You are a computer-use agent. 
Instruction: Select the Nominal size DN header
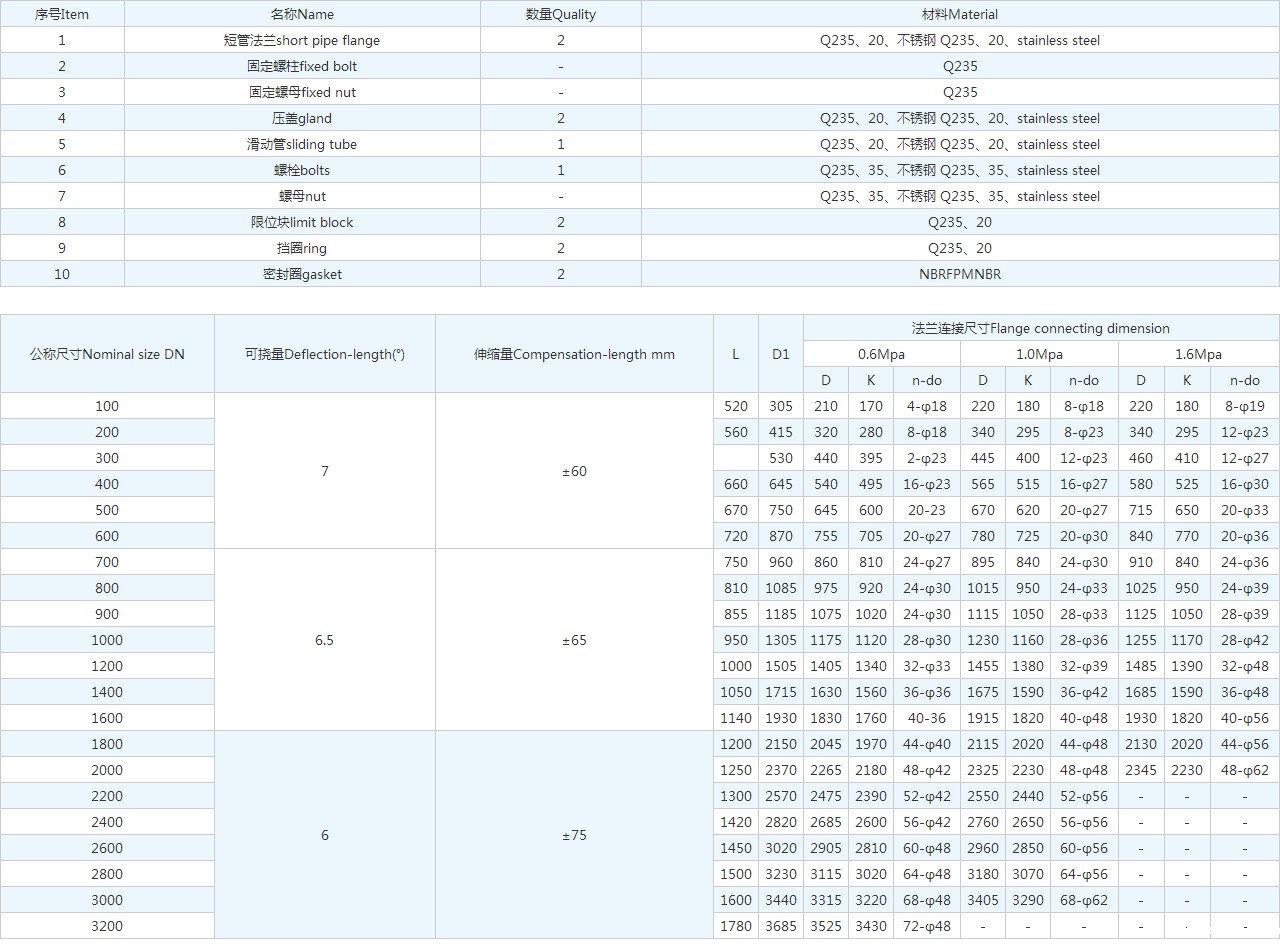coord(107,354)
